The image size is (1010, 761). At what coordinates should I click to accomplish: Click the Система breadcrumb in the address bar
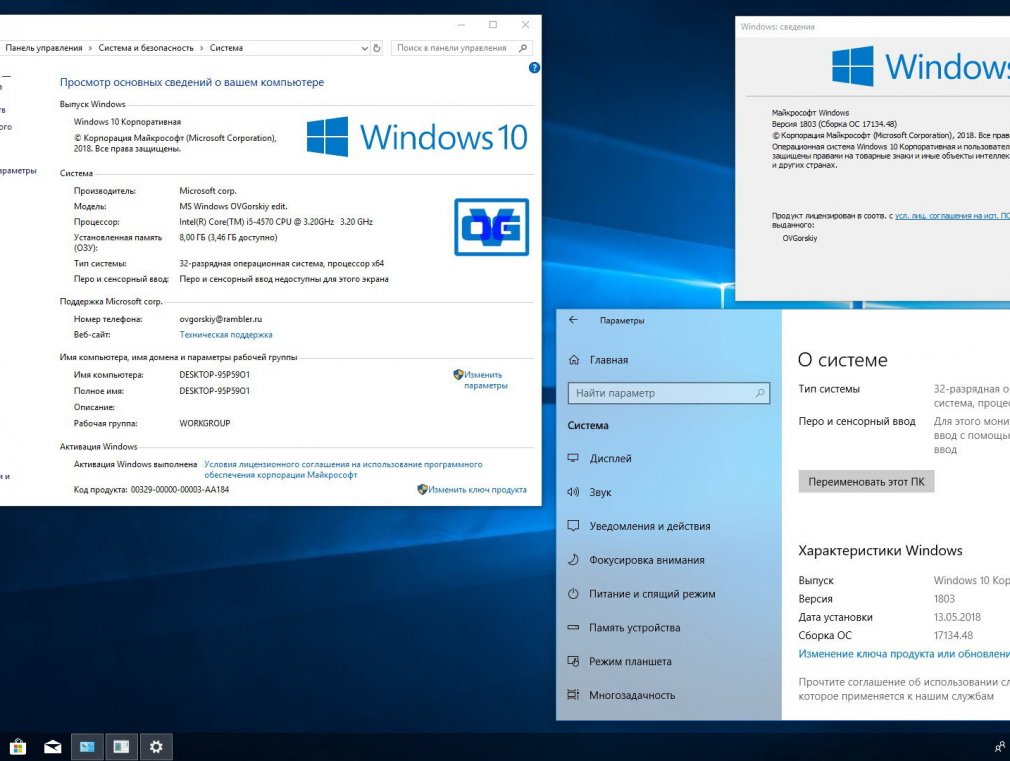click(226, 48)
